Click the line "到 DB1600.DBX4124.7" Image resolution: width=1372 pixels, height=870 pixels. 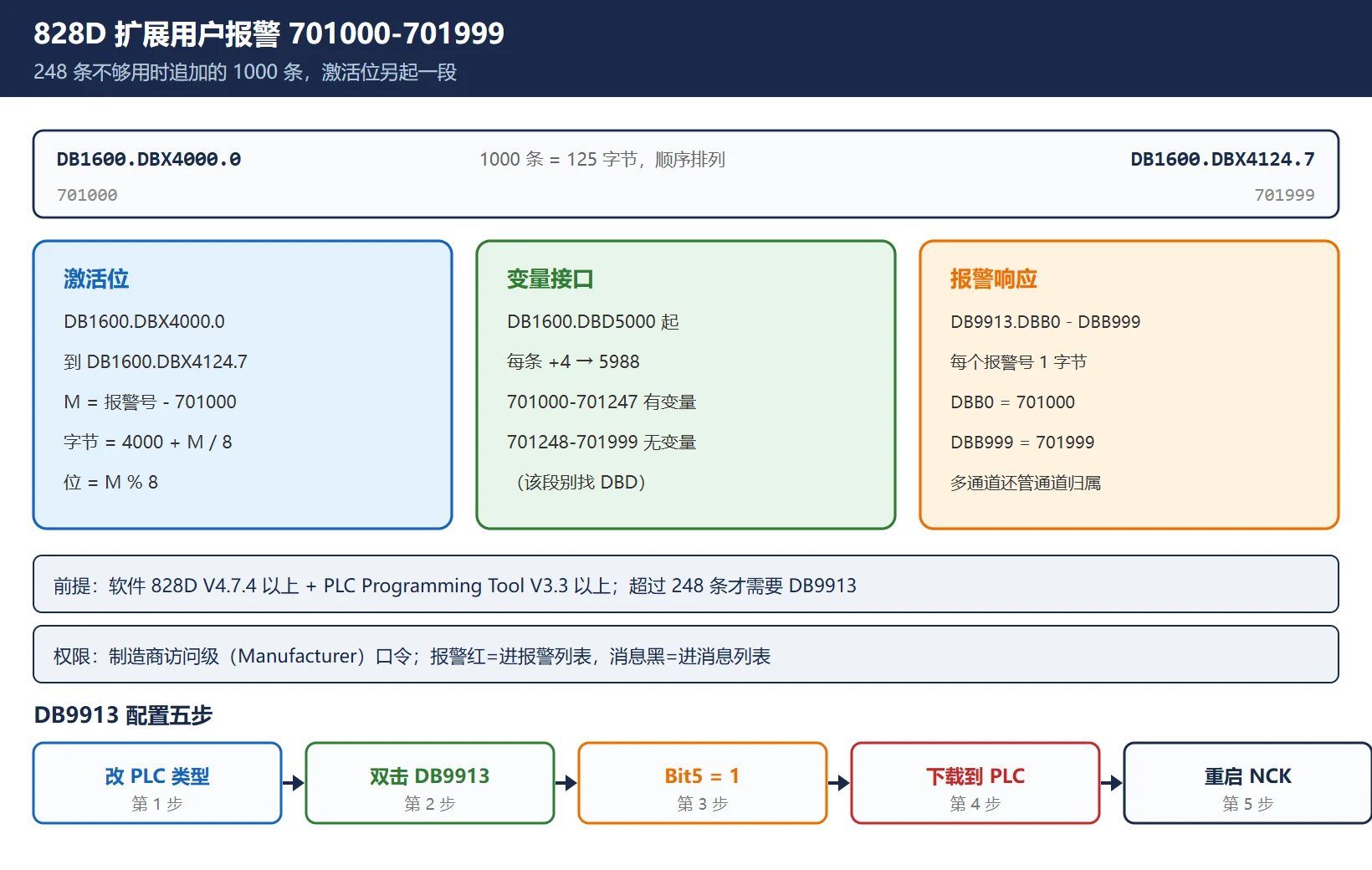pyautogui.click(x=156, y=361)
